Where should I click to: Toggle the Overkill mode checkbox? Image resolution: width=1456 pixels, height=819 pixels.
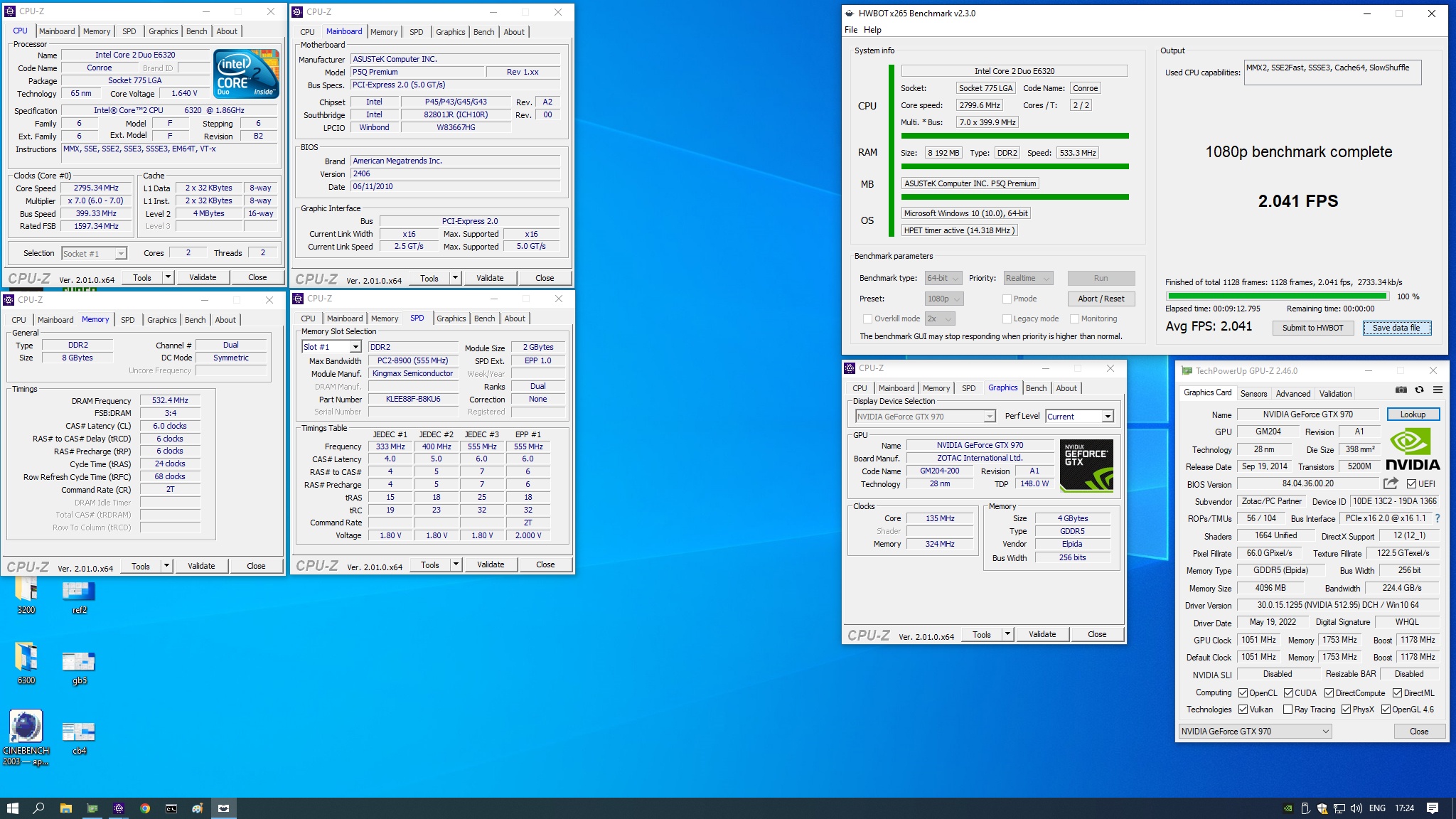(x=867, y=318)
